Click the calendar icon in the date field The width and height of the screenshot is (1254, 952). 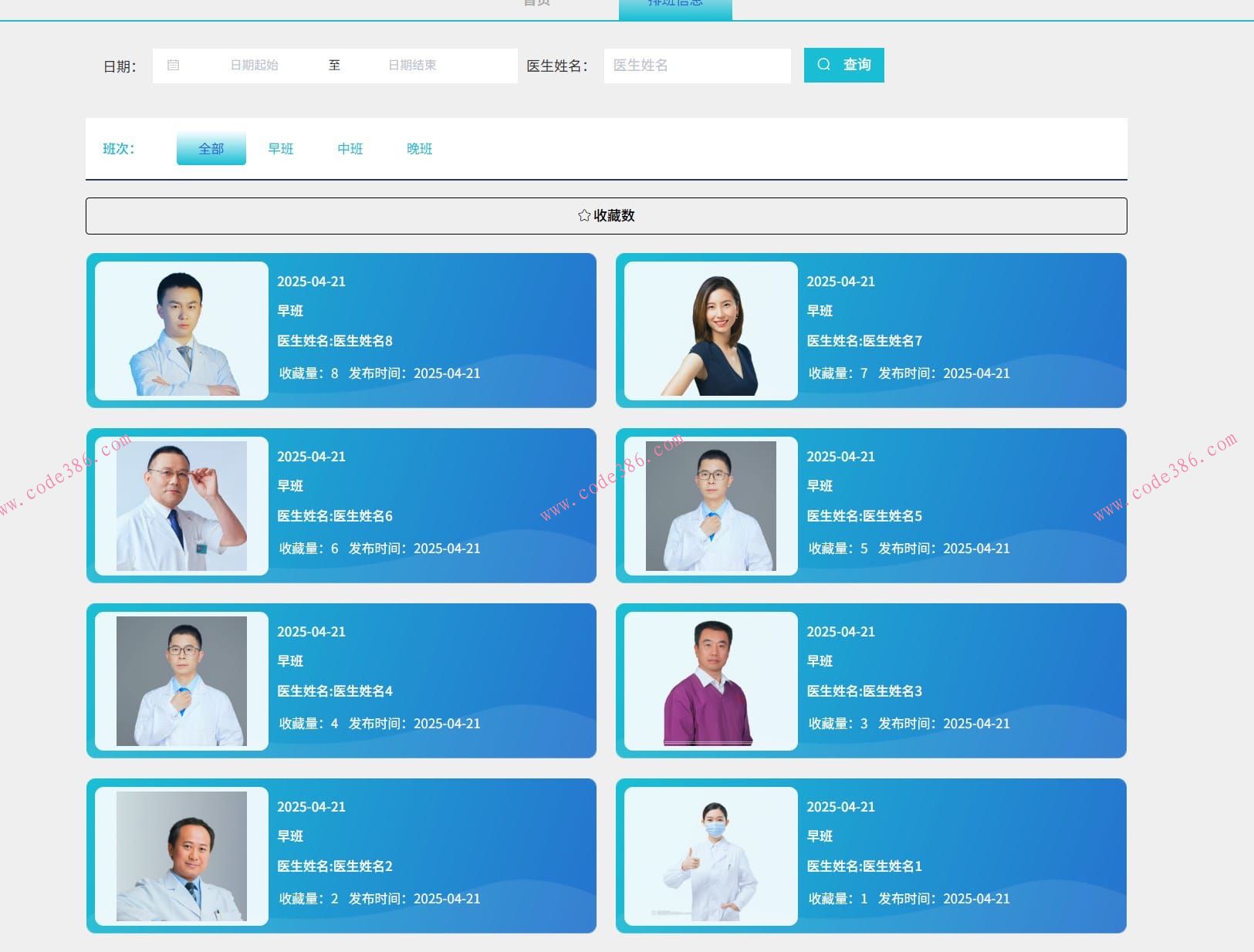point(173,66)
